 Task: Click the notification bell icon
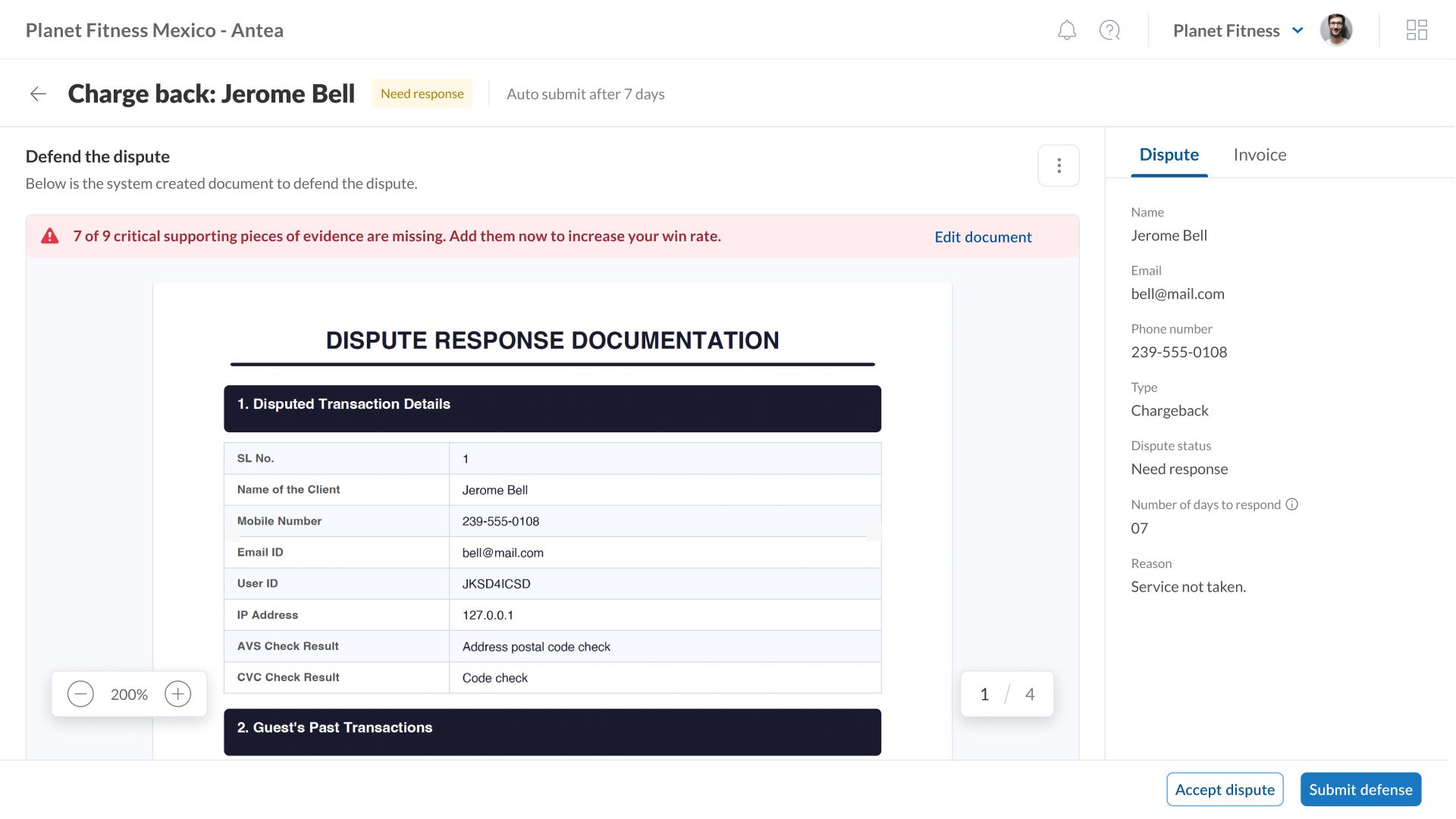tap(1067, 30)
